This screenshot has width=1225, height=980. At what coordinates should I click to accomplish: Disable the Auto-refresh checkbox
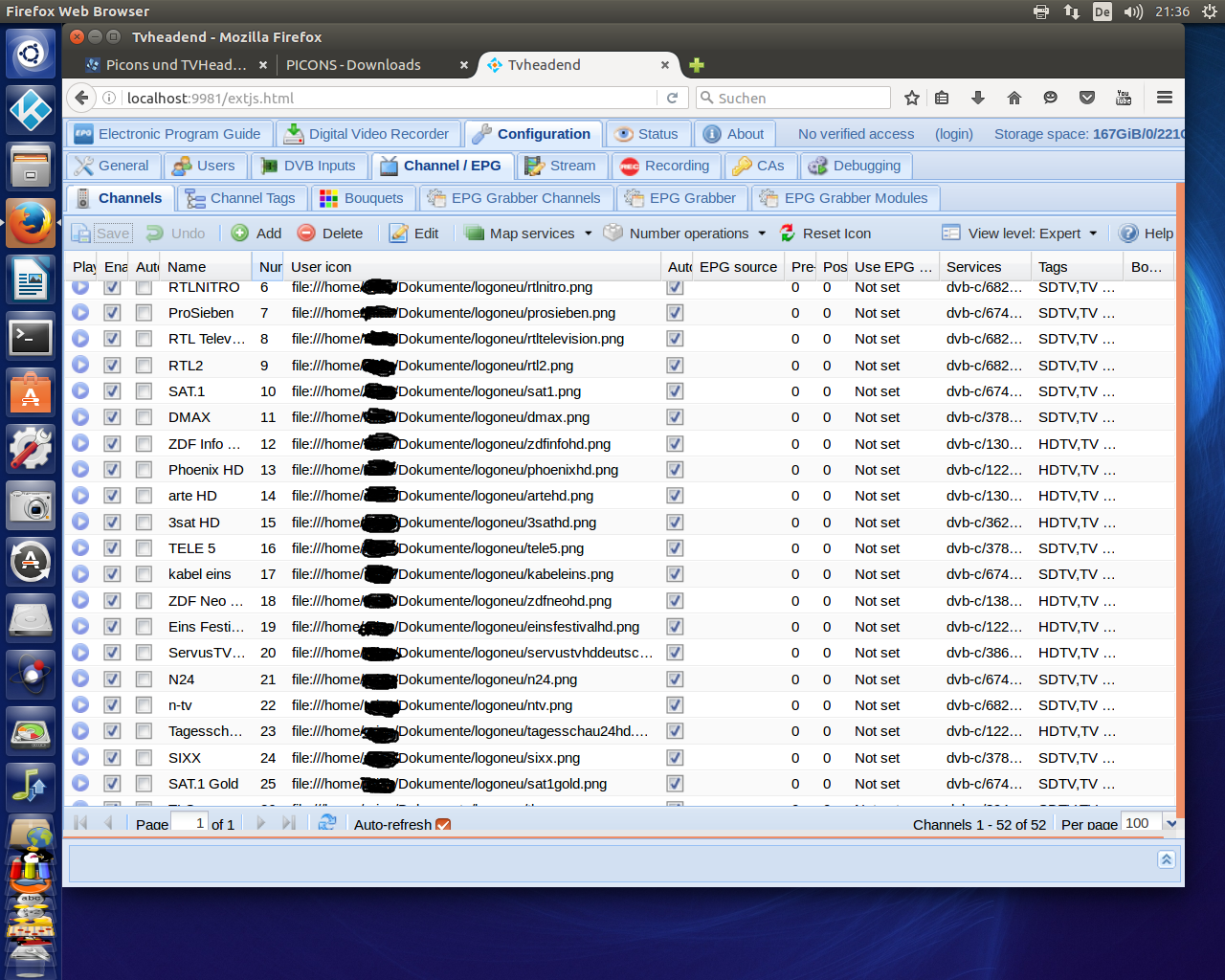pyautogui.click(x=443, y=825)
